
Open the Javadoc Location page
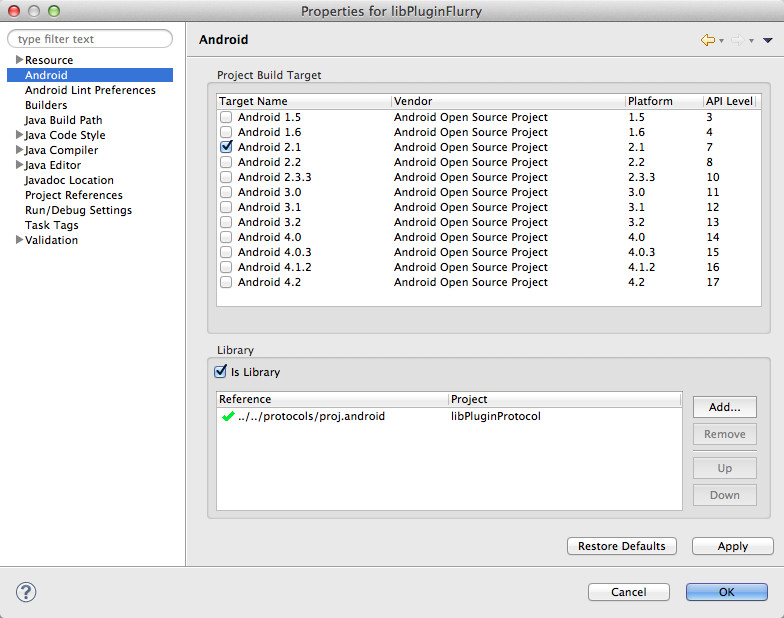[69, 180]
